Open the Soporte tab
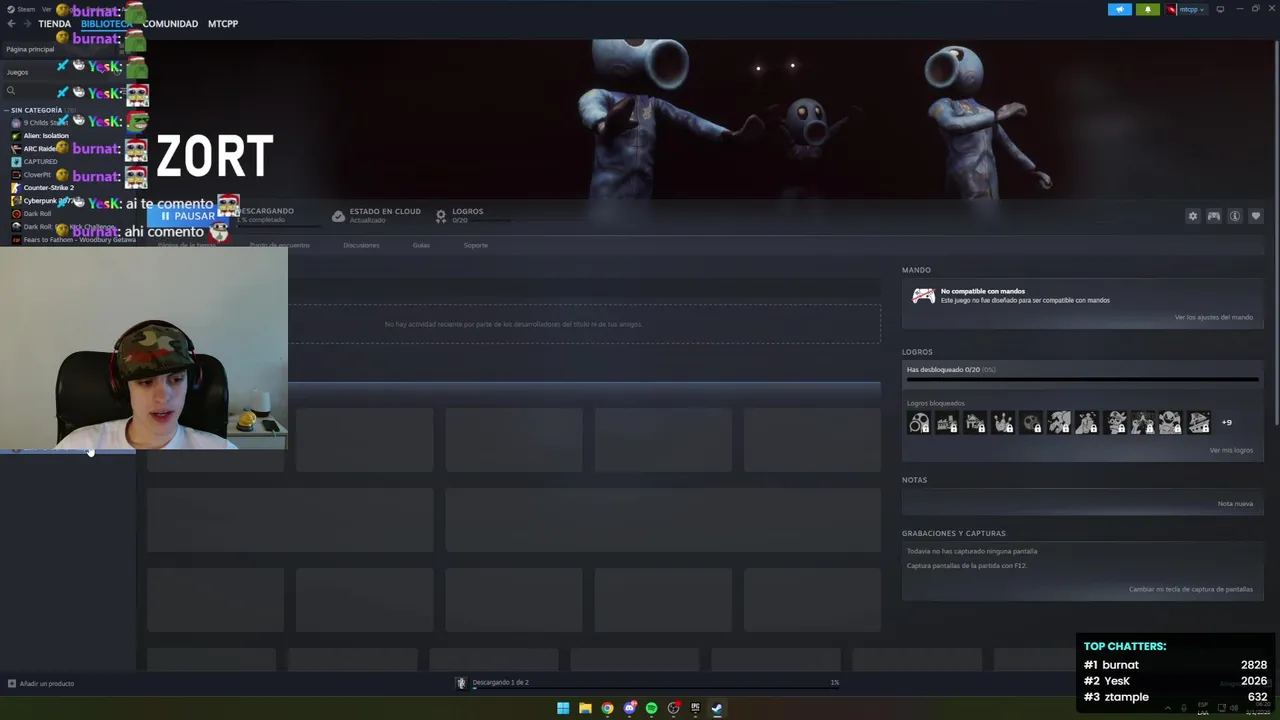This screenshot has width=1280, height=720. pos(476,245)
